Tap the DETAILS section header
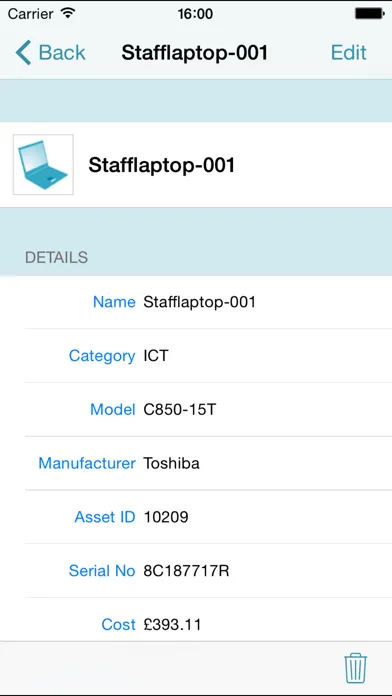The height and width of the screenshot is (696, 392). pyautogui.click(x=56, y=257)
